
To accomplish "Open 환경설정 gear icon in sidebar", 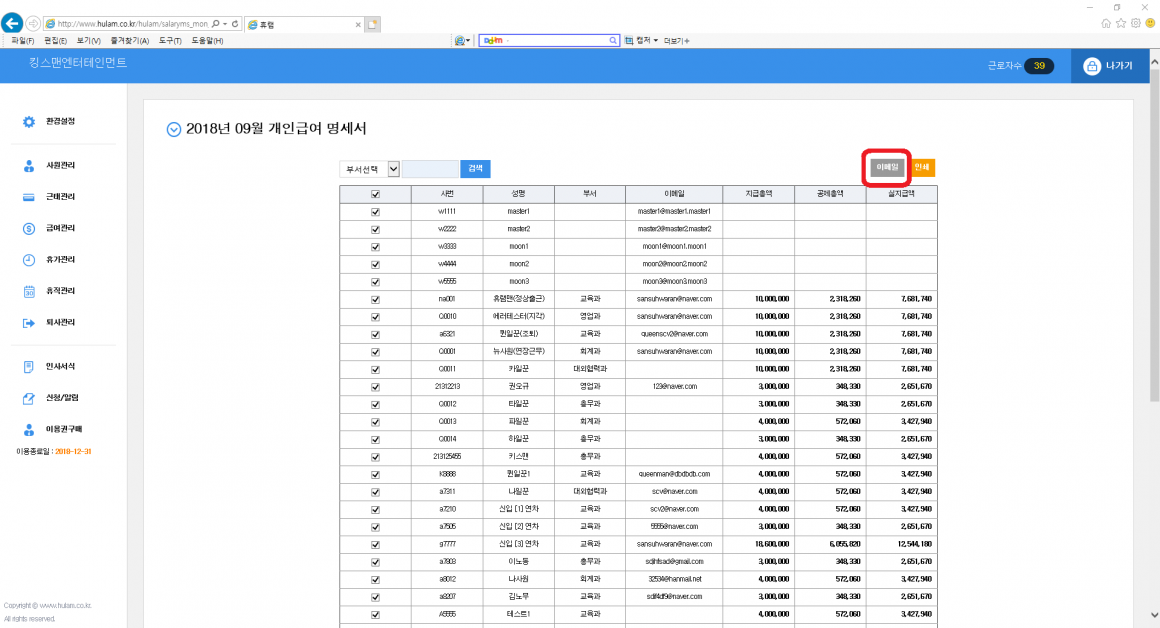I will point(29,122).
